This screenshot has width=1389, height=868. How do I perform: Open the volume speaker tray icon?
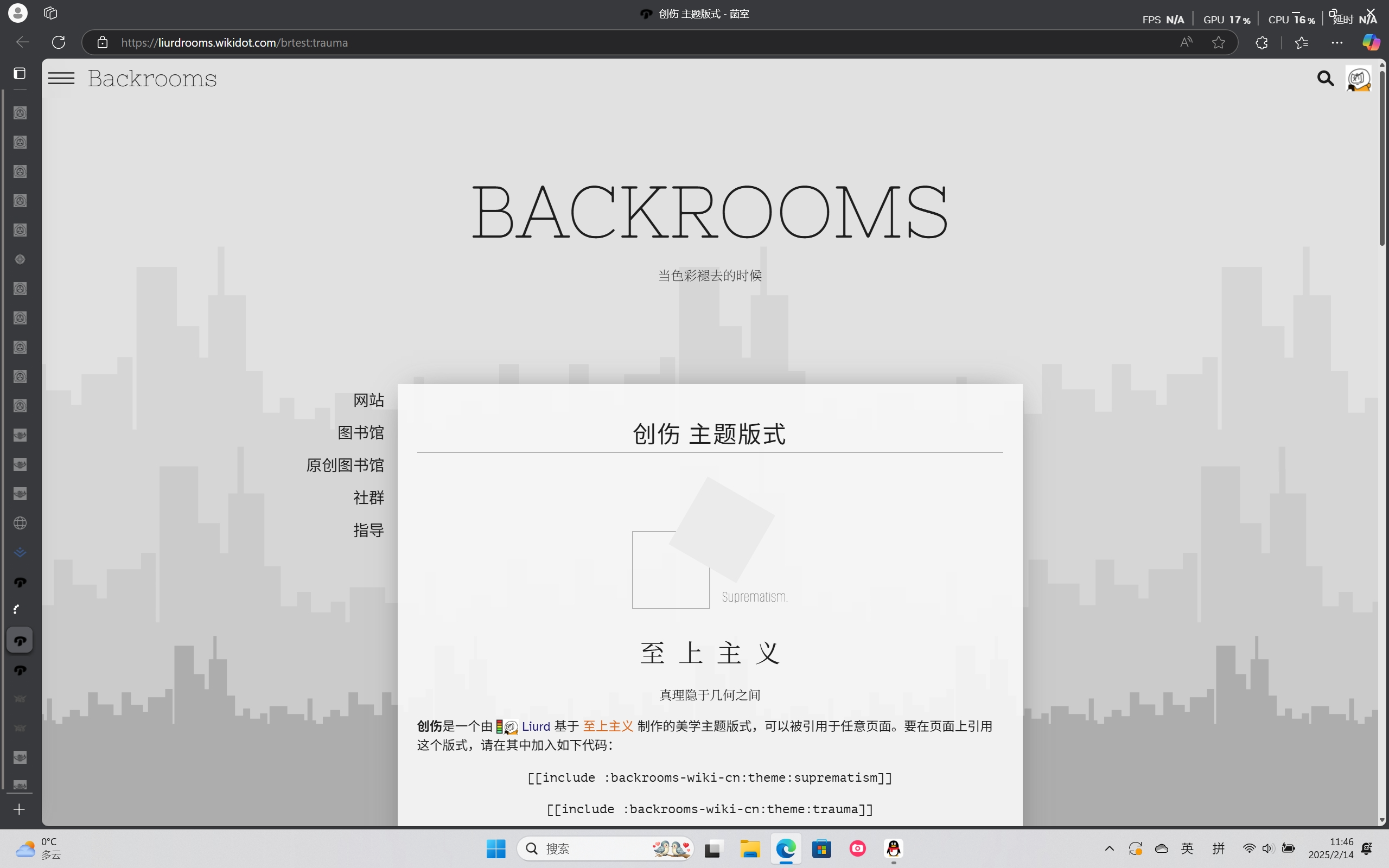[x=1268, y=848]
